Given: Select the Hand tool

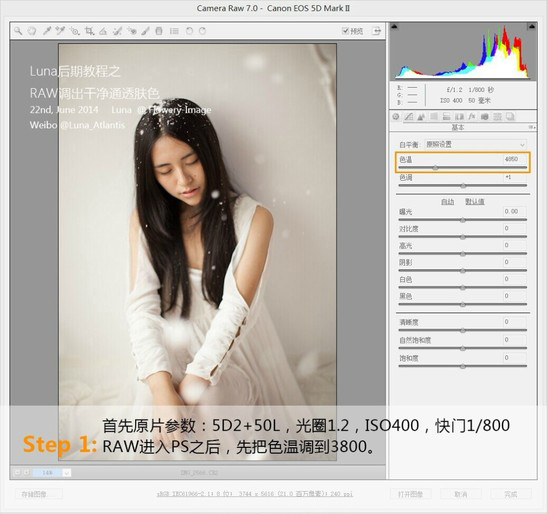Looking at the screenshot, I should tap(32, 31).
